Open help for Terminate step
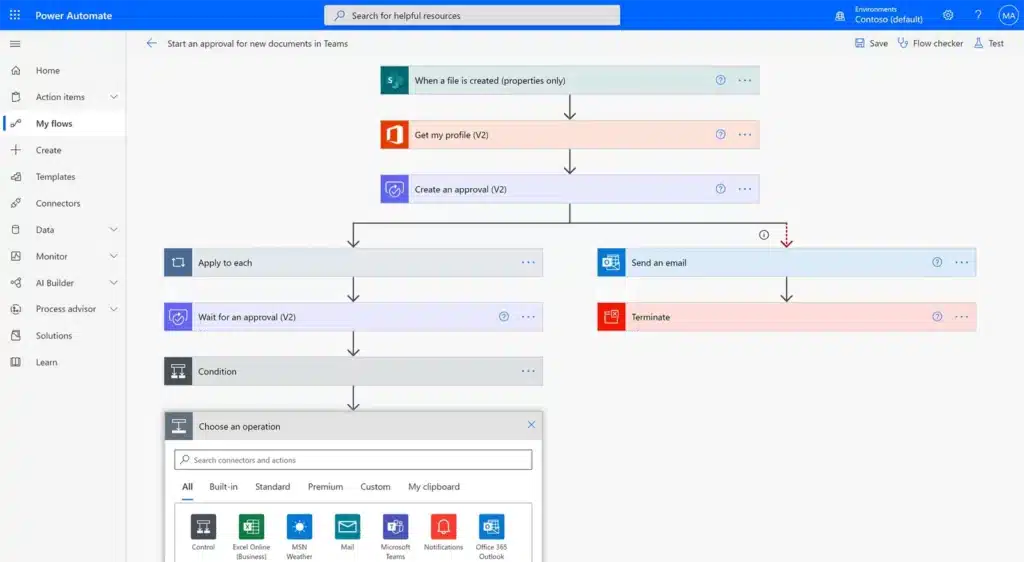1024x562 pixels. (x=937, y=317)
